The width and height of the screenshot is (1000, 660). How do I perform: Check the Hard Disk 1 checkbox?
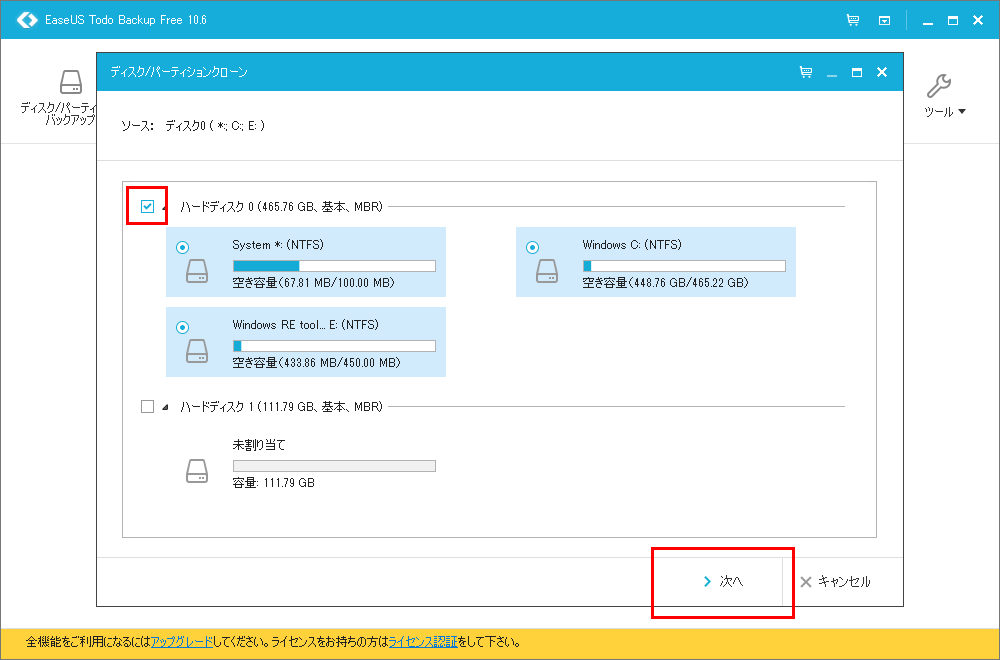tap(147, 406)
